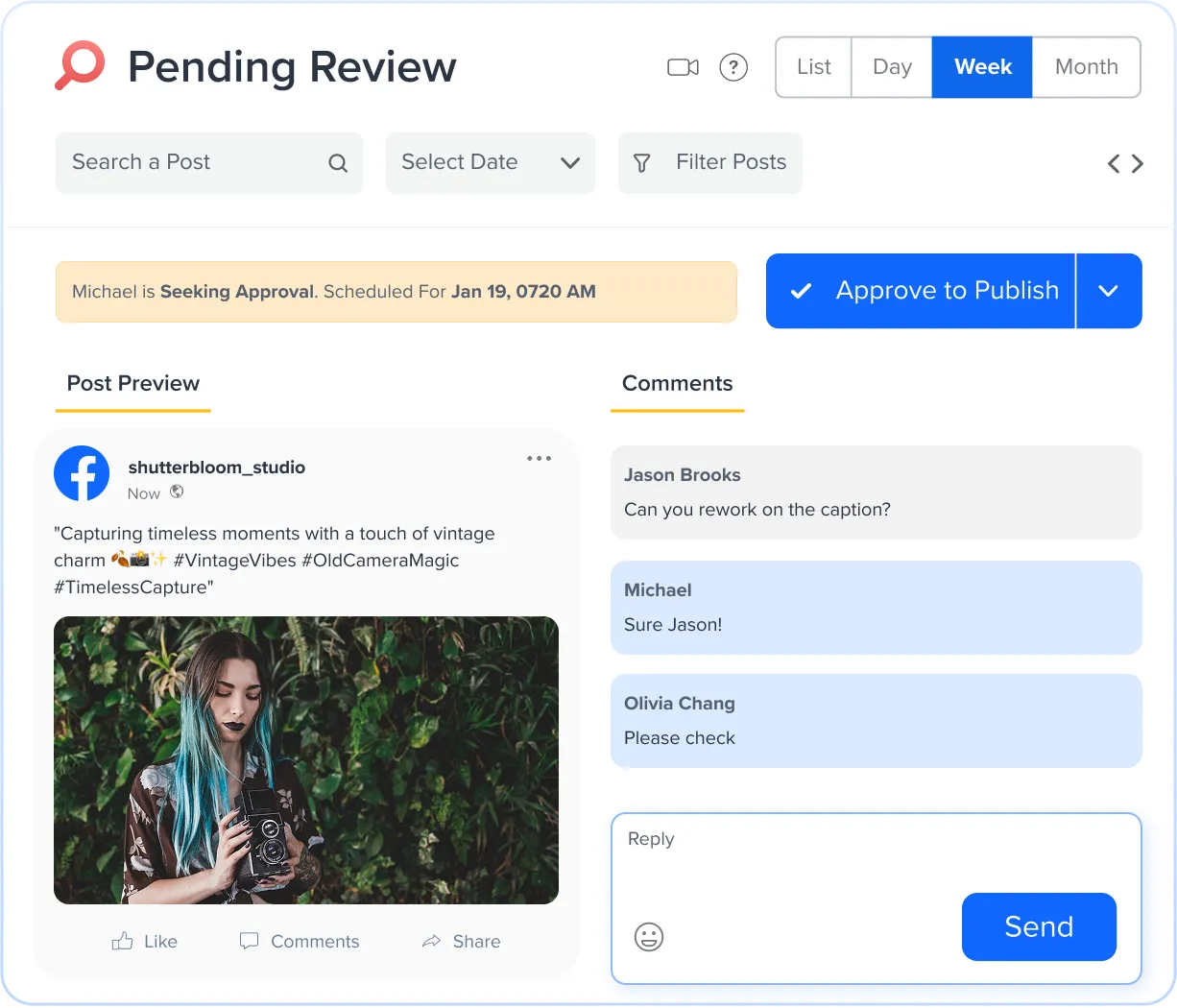
Task: Expand the Approve to Publish dropdown arrow
Action: [x=1110, y=291]
